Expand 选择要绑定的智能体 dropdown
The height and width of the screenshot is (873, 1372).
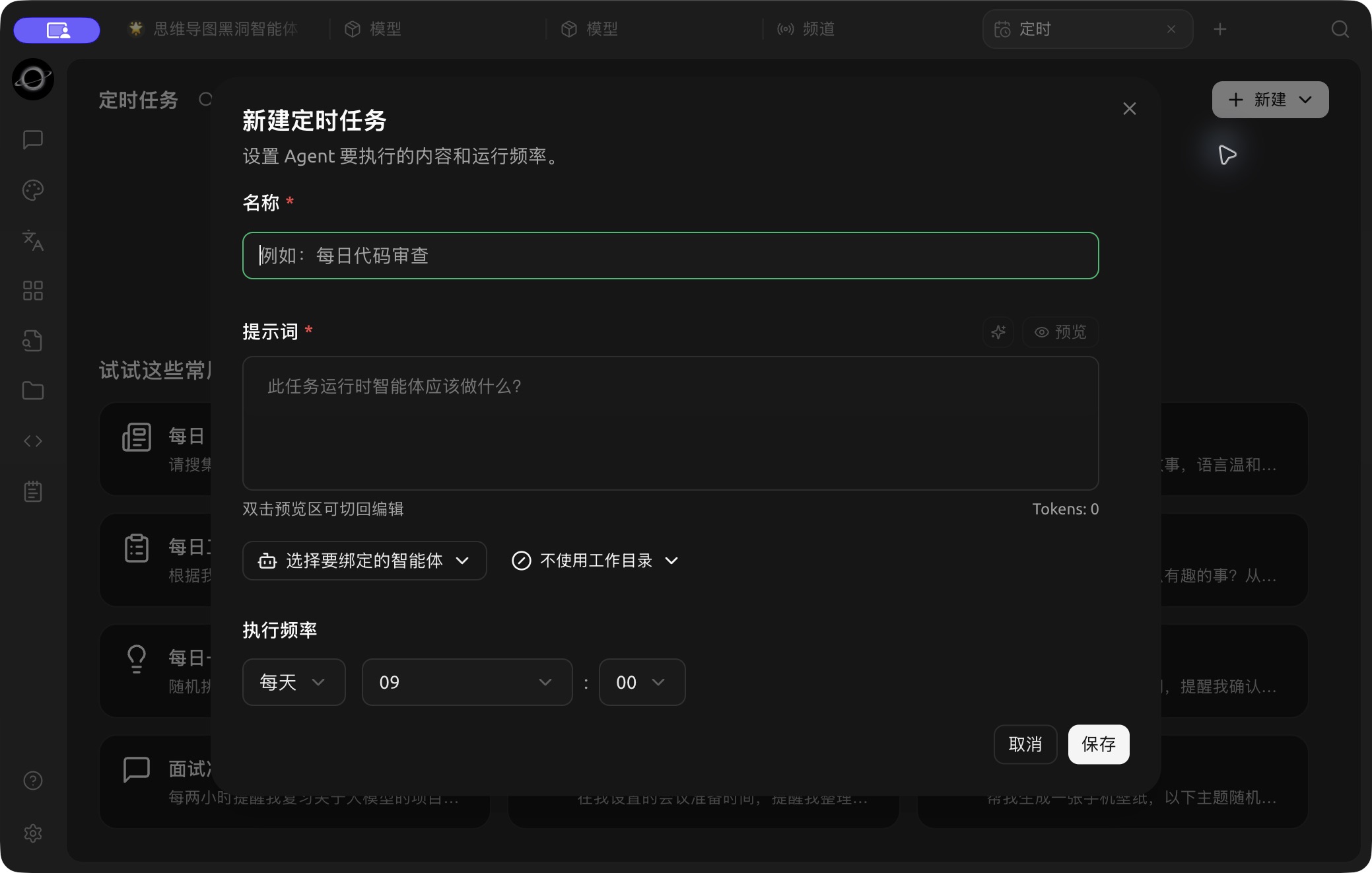364,561
